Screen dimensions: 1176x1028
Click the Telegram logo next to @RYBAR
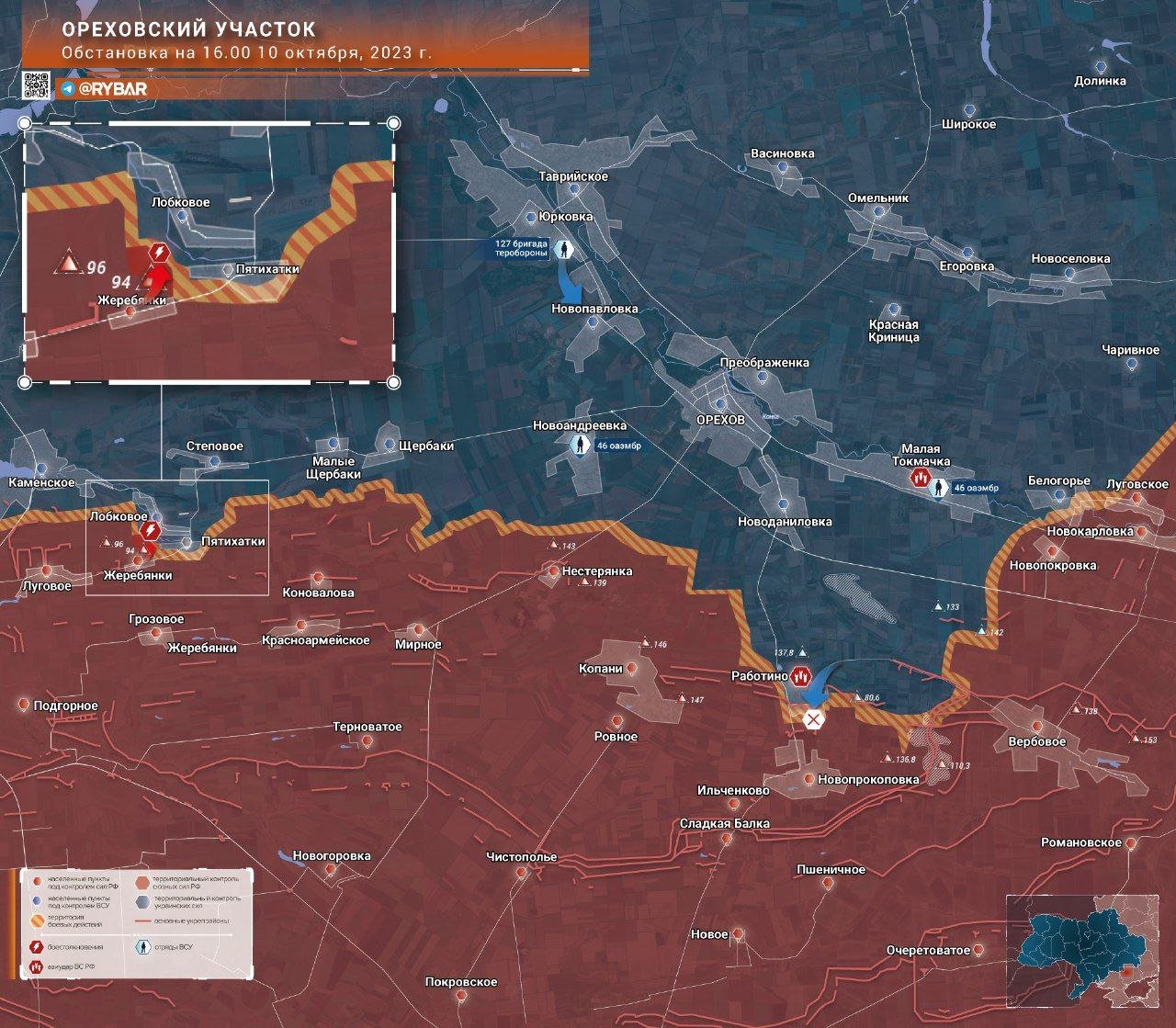pyautogui.click(x=69, y=89)
